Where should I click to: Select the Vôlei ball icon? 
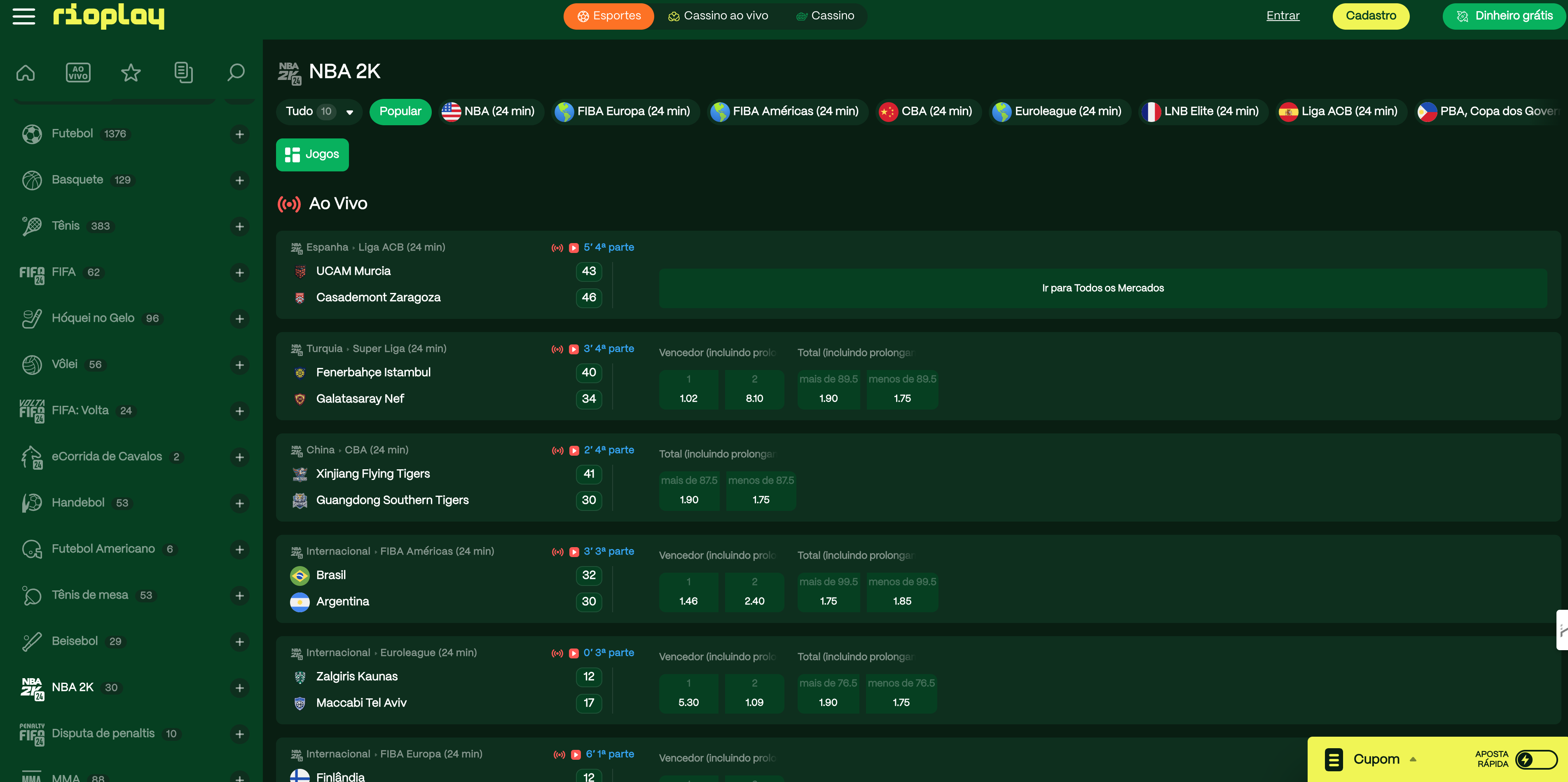[x=32, y=365]
